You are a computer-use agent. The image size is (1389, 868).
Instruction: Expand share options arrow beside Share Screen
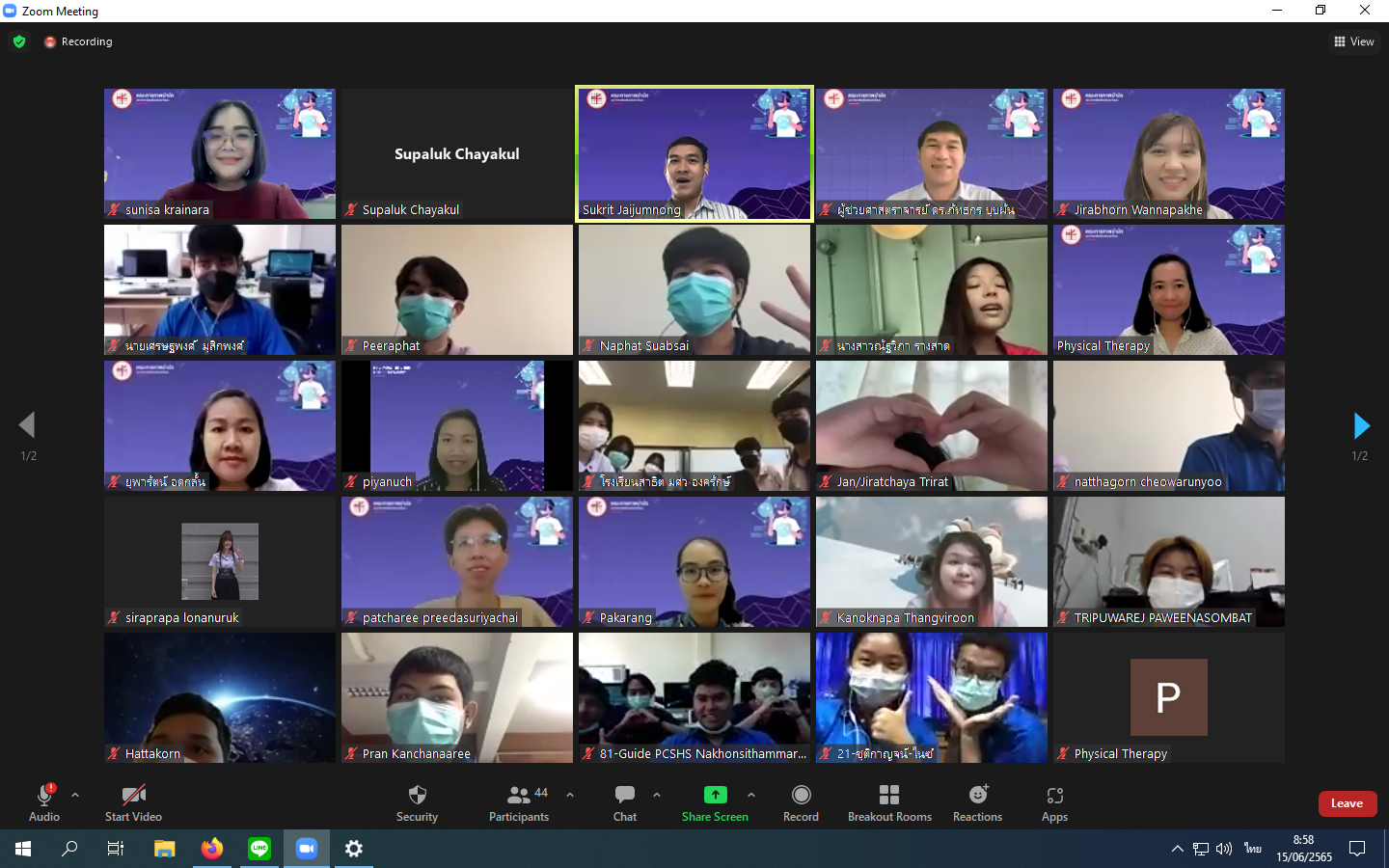(751, 795)
